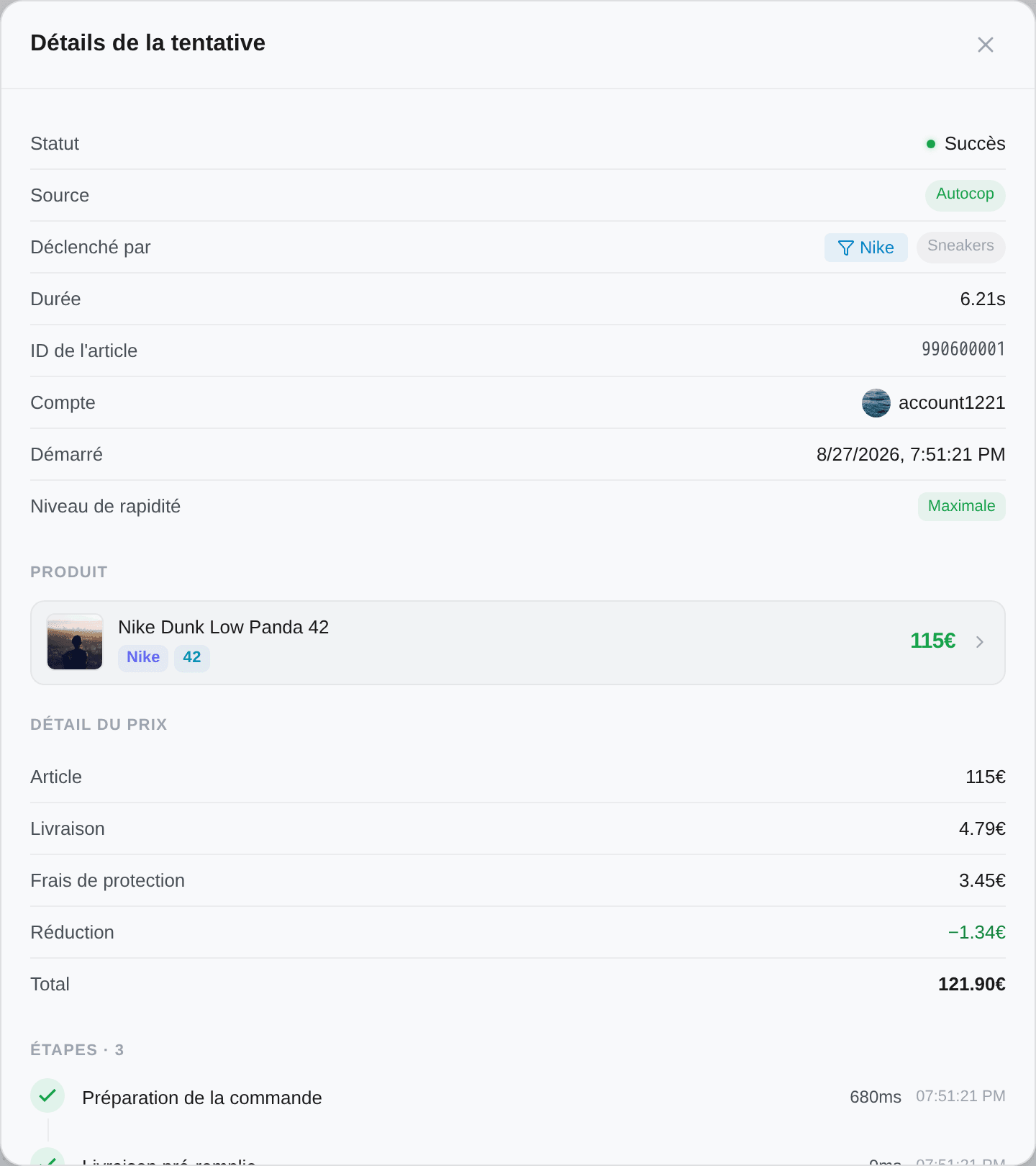Click the Sneakers tag badge
1036x1166 pixels.
coord(960,247)
